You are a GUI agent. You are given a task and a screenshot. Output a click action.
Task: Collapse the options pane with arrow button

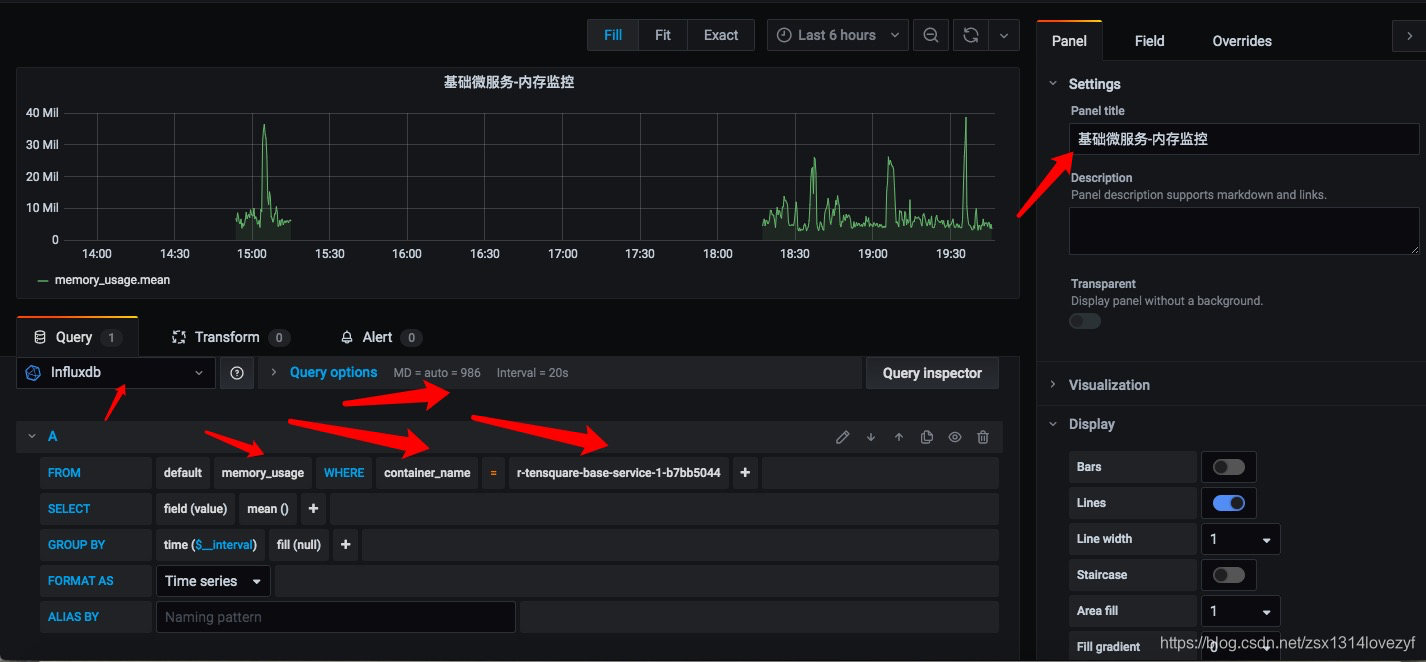click(1409, 37)
